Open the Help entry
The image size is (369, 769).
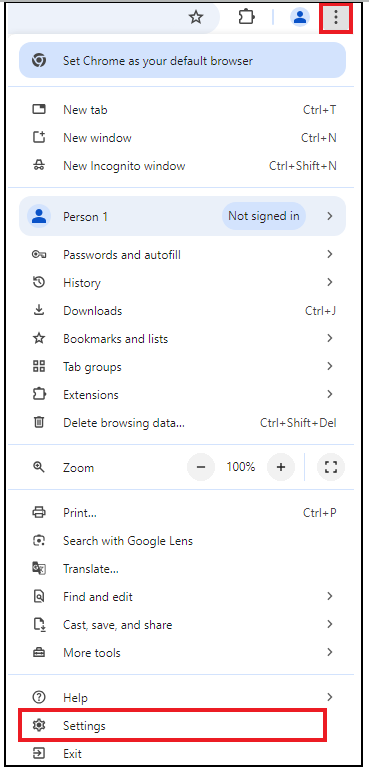point(183,697)
